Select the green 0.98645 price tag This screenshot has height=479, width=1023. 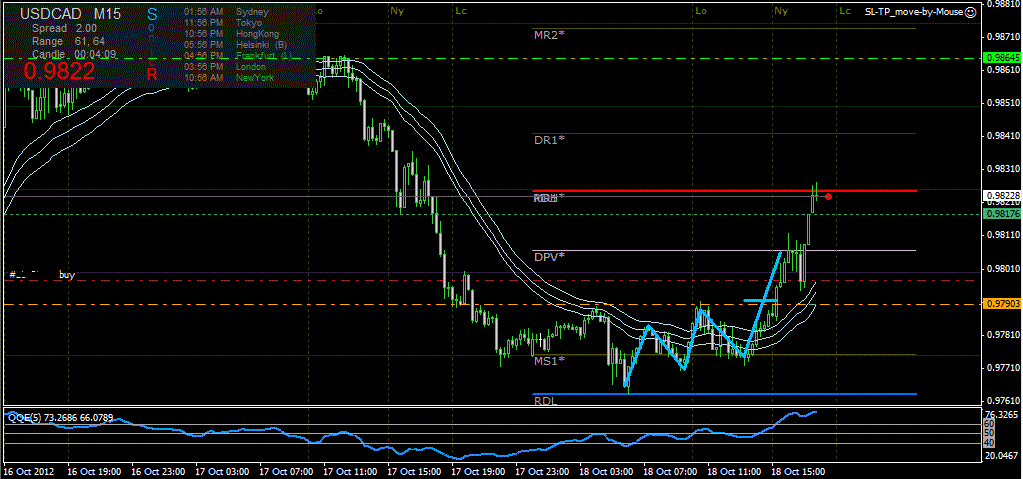pos(1002,59)
